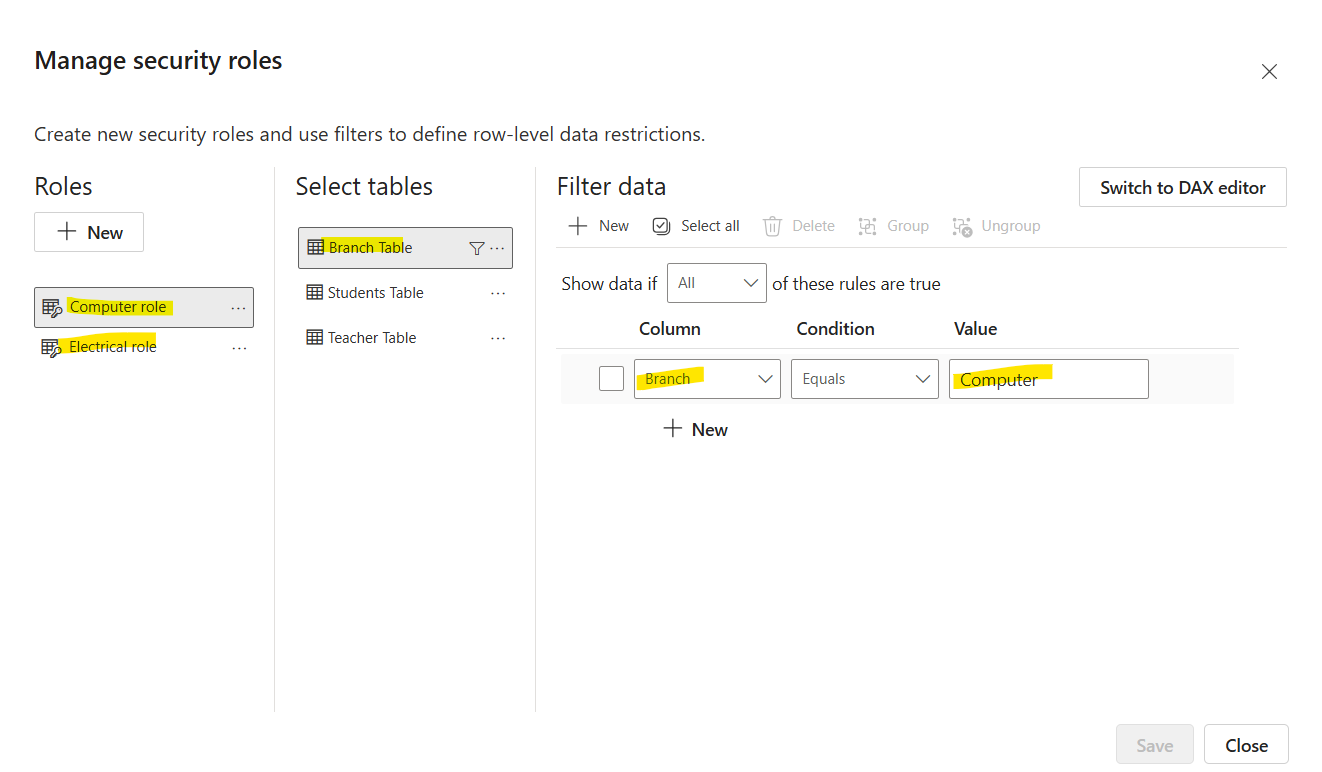
Task: Select the Electrical role
Action: [110, 346]
